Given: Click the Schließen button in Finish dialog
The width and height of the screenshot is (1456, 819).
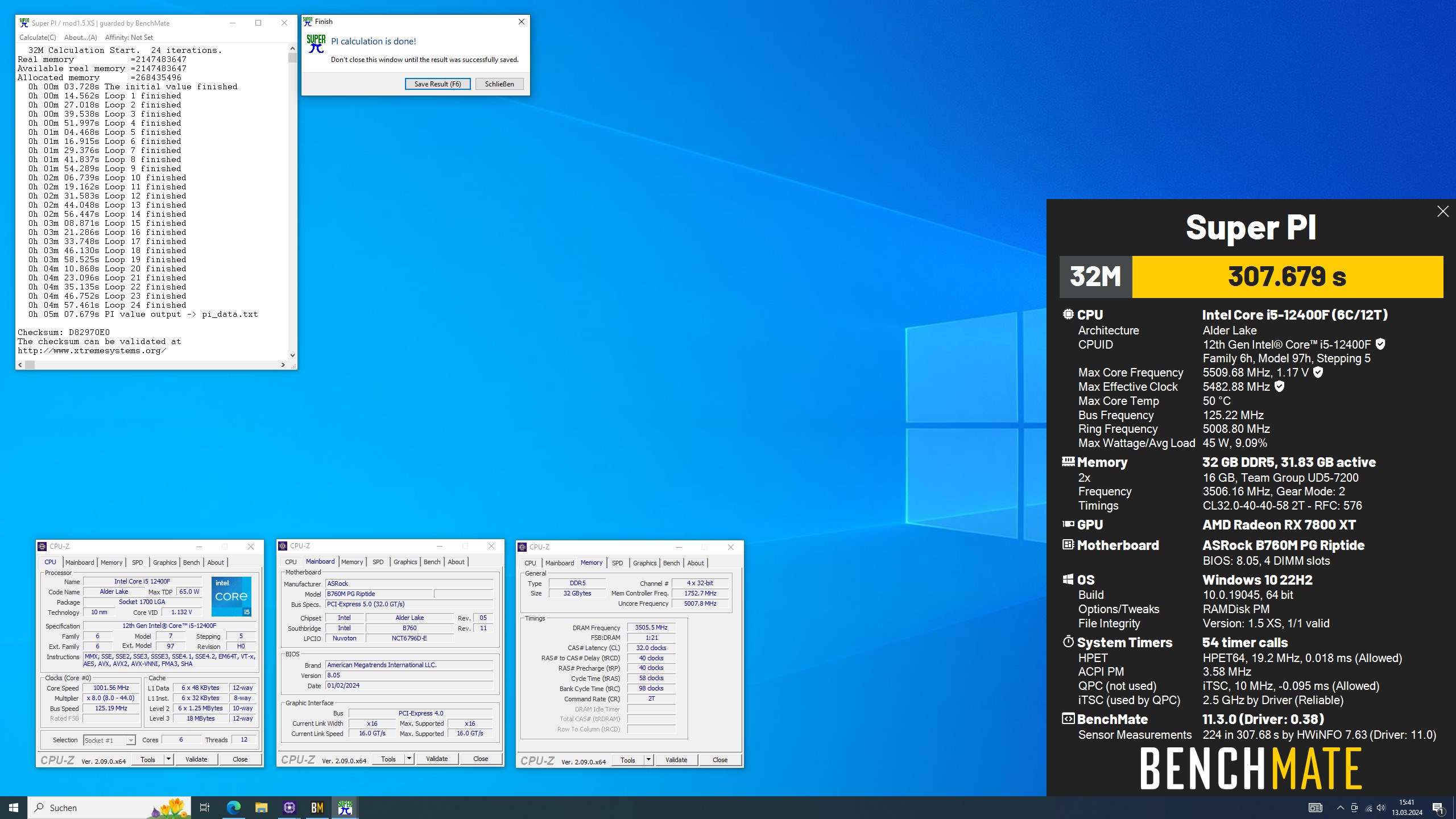Looking at the screenshot, I should (499, 84).
